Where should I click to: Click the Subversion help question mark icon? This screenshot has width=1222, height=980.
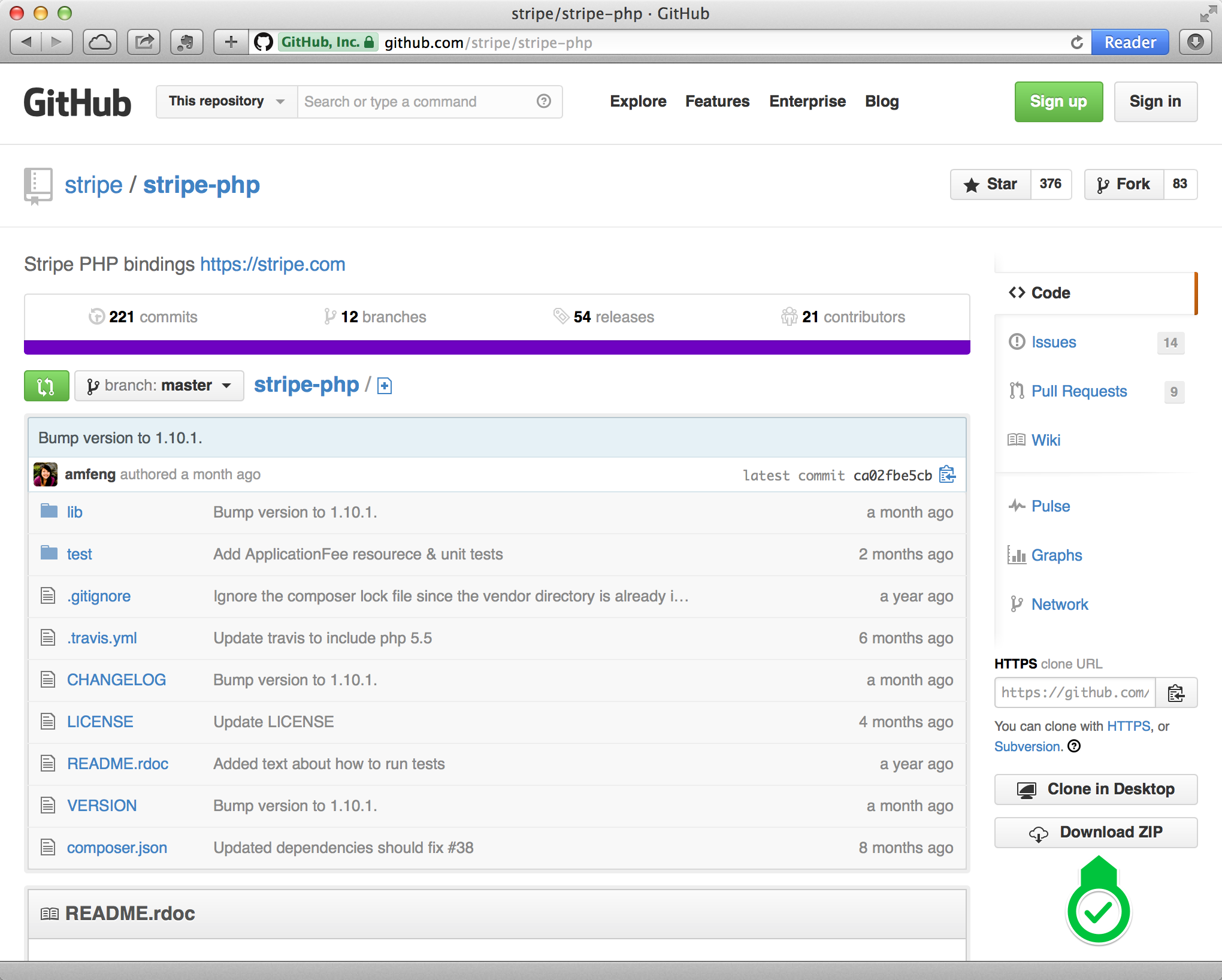[x=1075, y=746]
